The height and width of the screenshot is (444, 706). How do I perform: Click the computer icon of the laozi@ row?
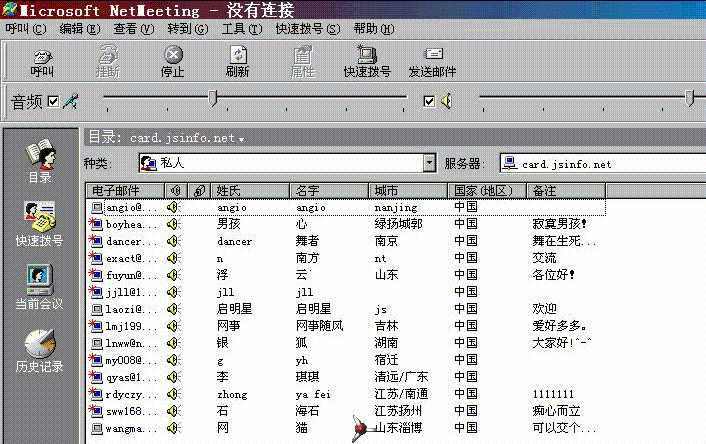tap(96, 309)
